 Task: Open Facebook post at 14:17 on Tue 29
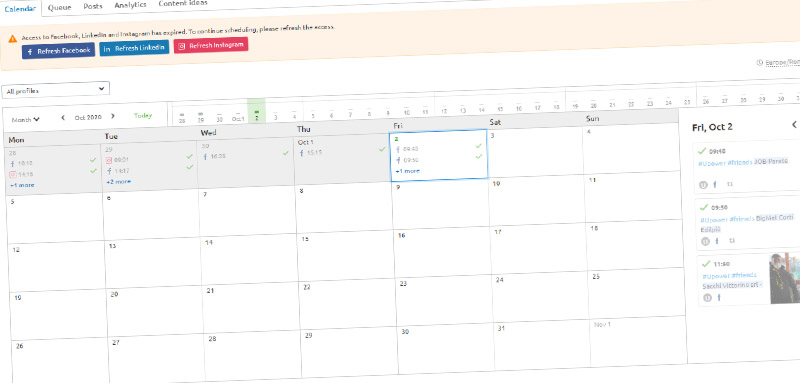click(119, 171)
